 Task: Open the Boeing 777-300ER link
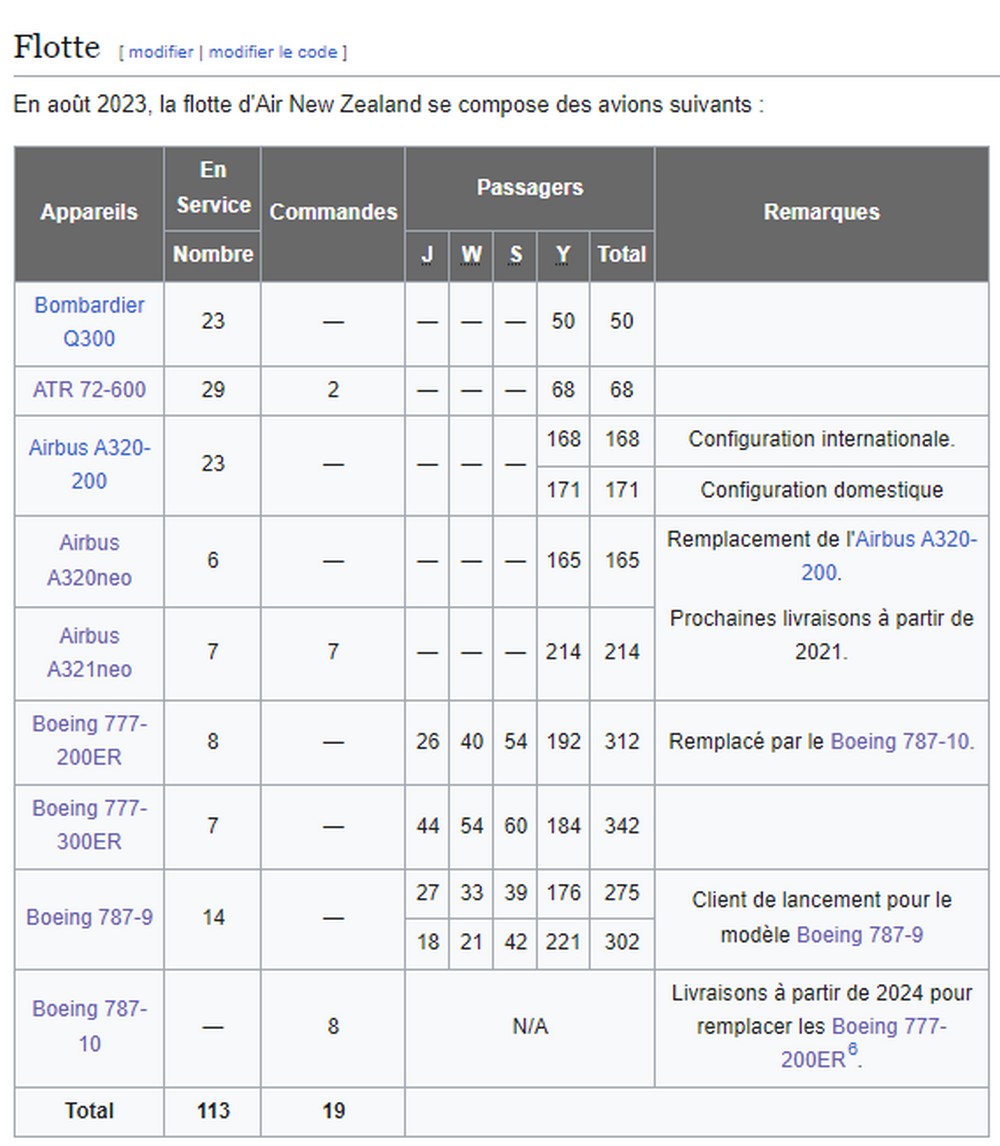point(89,825)
